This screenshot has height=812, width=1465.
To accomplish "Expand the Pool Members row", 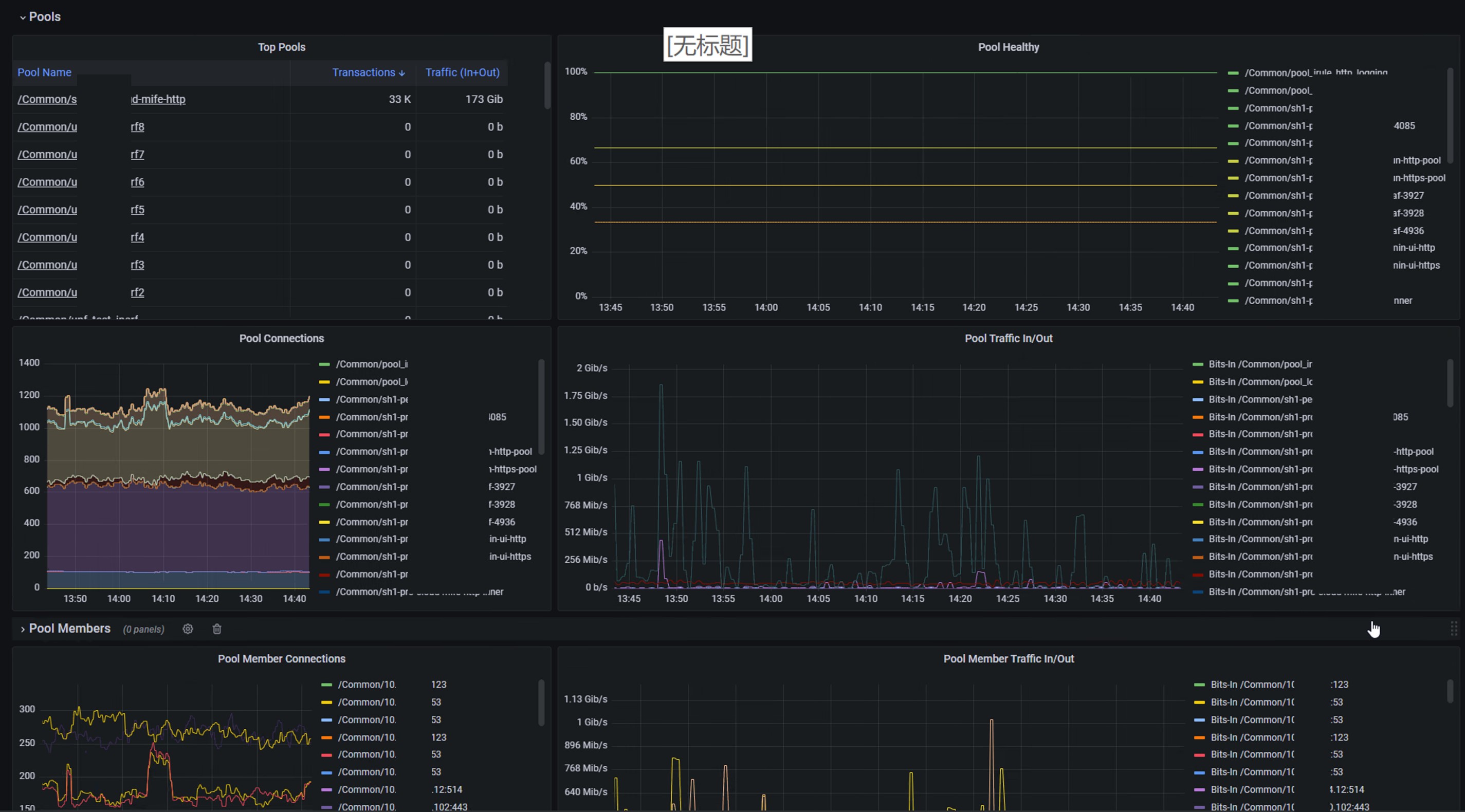I will click(x=23, y=629).
